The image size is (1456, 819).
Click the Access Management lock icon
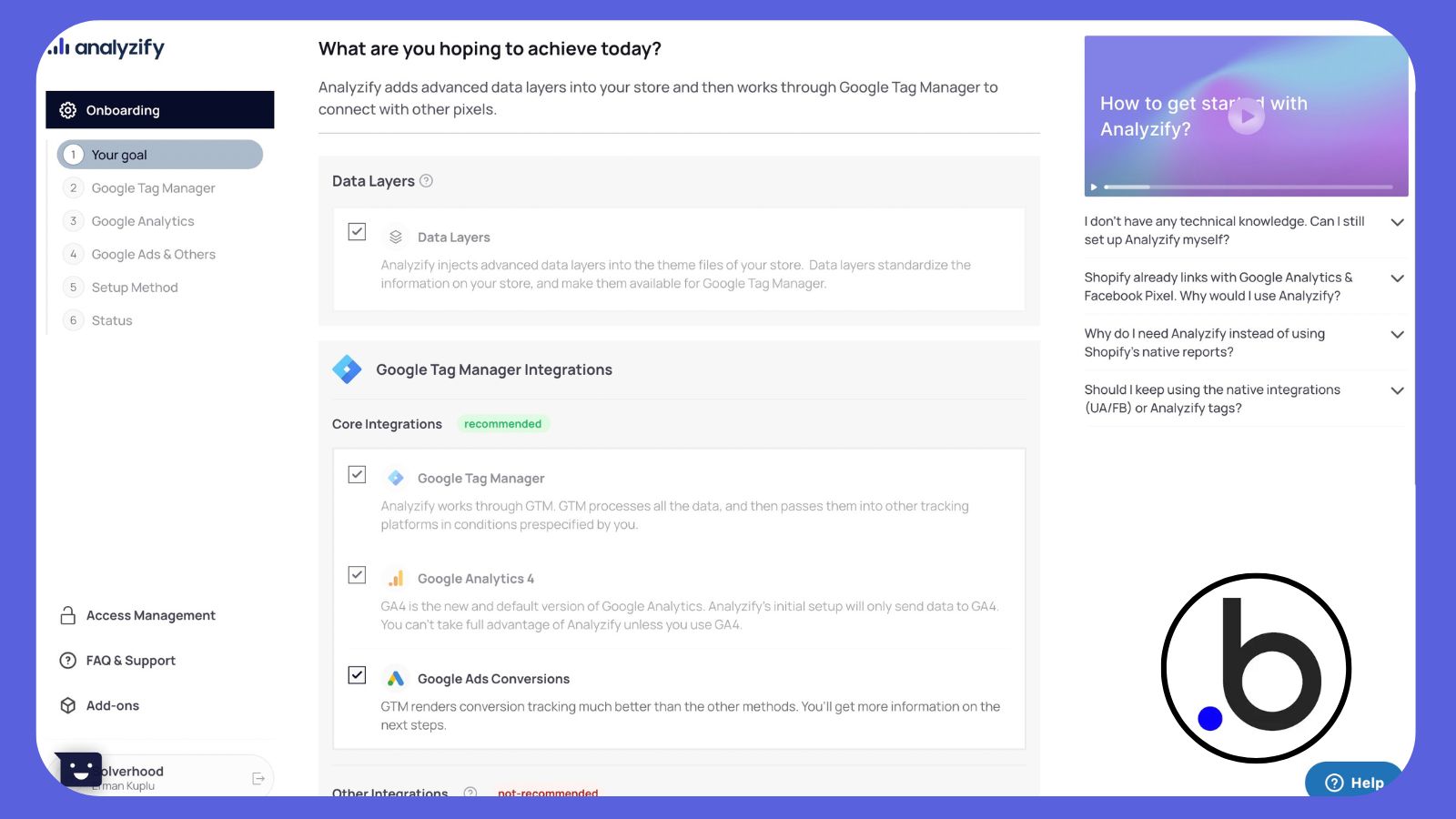(x=68, y=616)
